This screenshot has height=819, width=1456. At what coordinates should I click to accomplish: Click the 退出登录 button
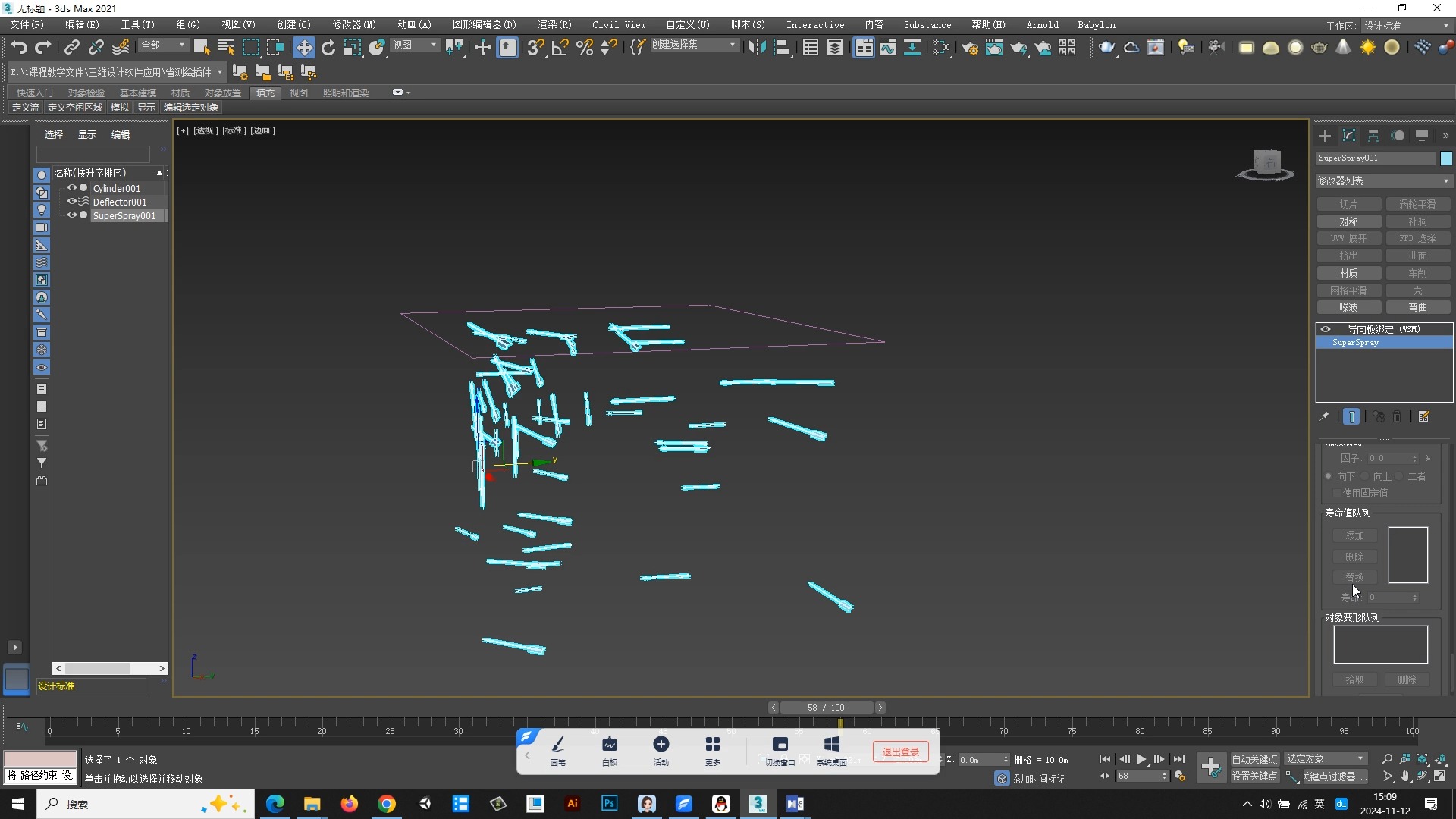pyautogui.click(x=900, y=752)
